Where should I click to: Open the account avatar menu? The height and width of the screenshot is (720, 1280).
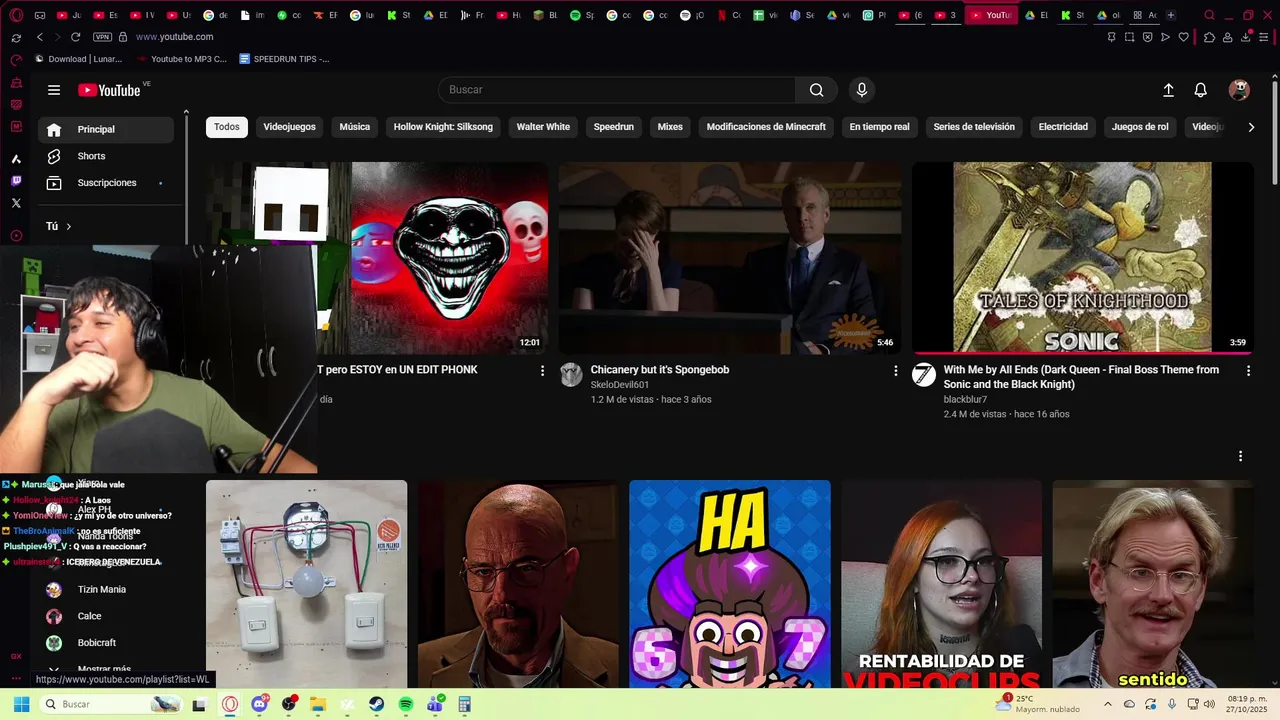point(1239,90)
